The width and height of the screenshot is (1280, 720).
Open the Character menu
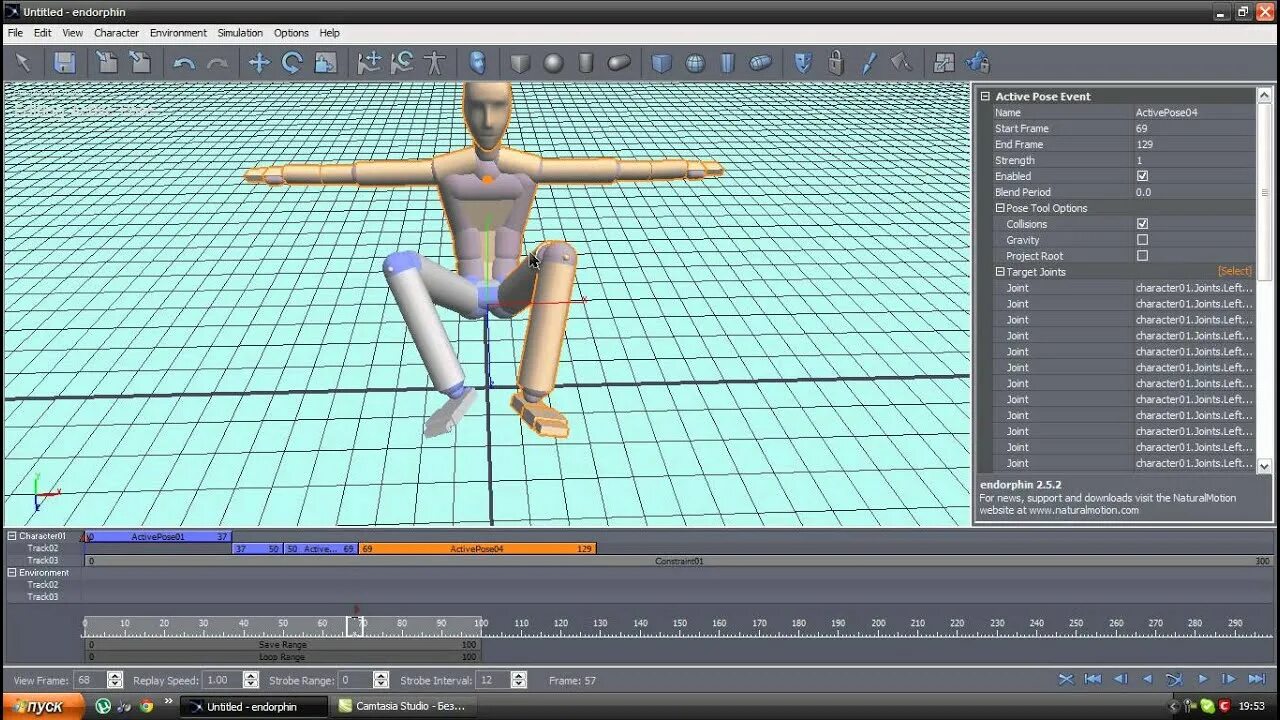coord(117,33)
